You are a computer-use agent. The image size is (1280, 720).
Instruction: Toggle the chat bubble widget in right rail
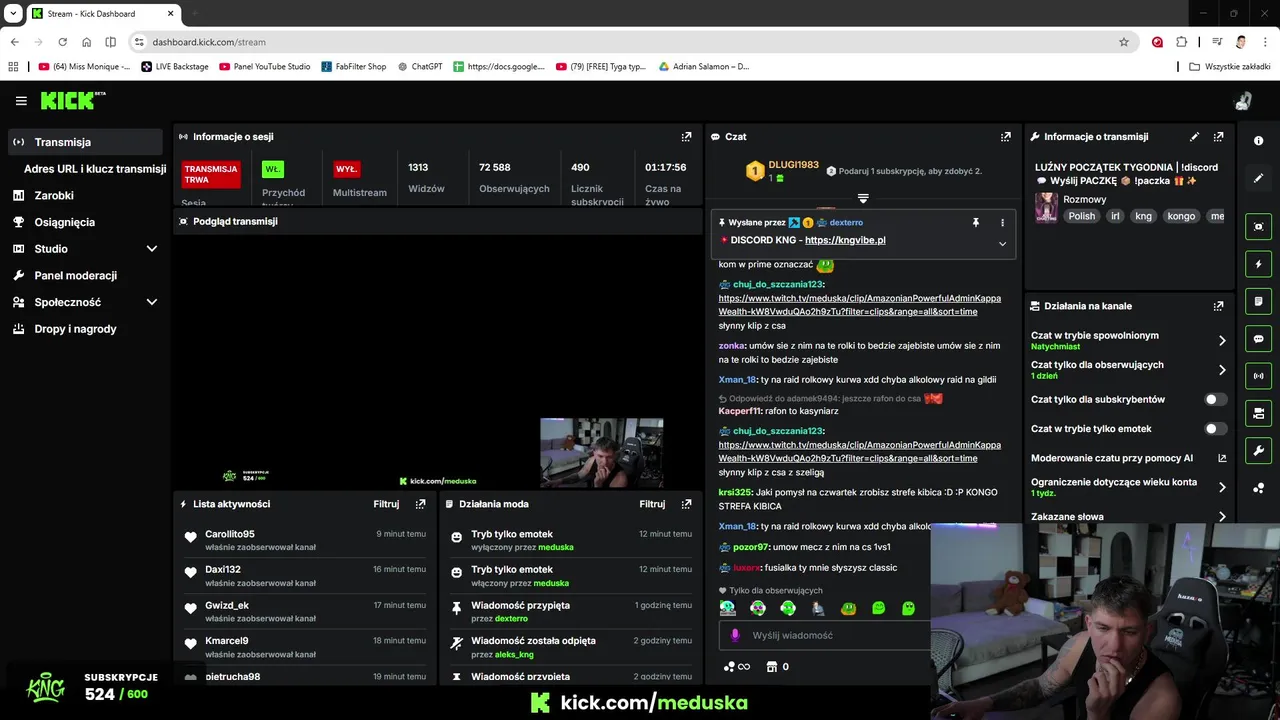coord(1258,339)
